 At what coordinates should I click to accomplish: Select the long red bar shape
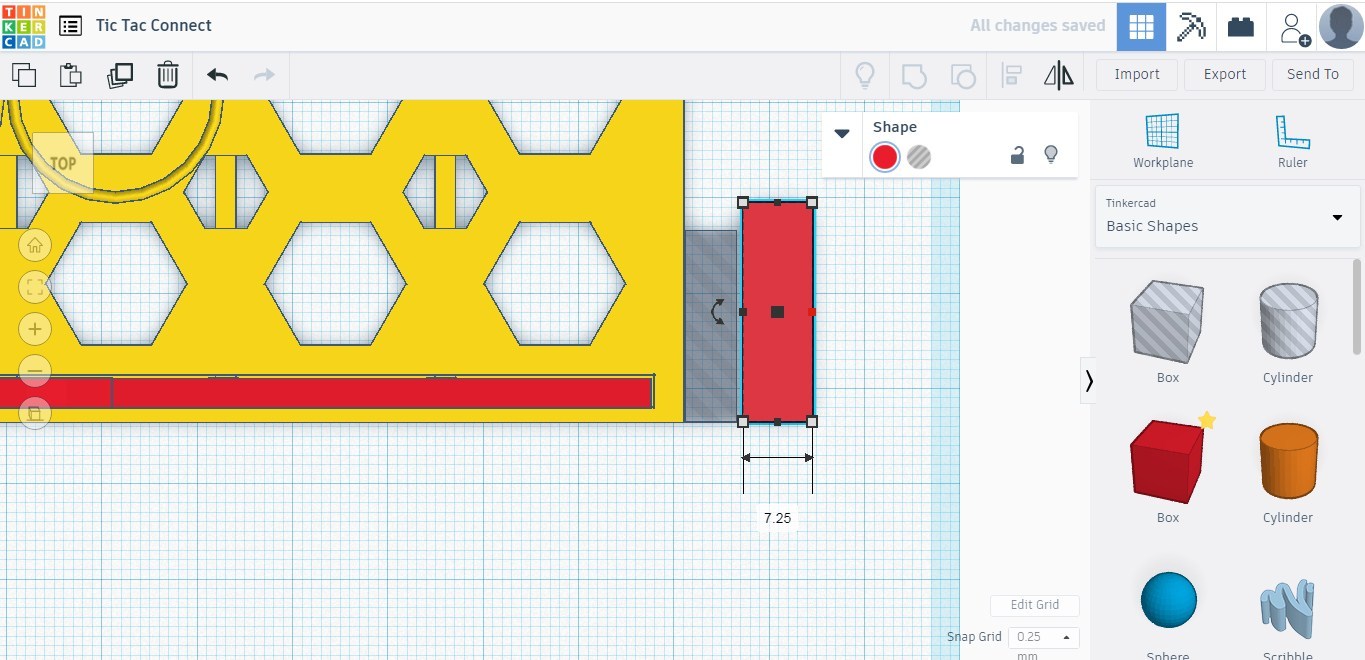click(383, 393)
